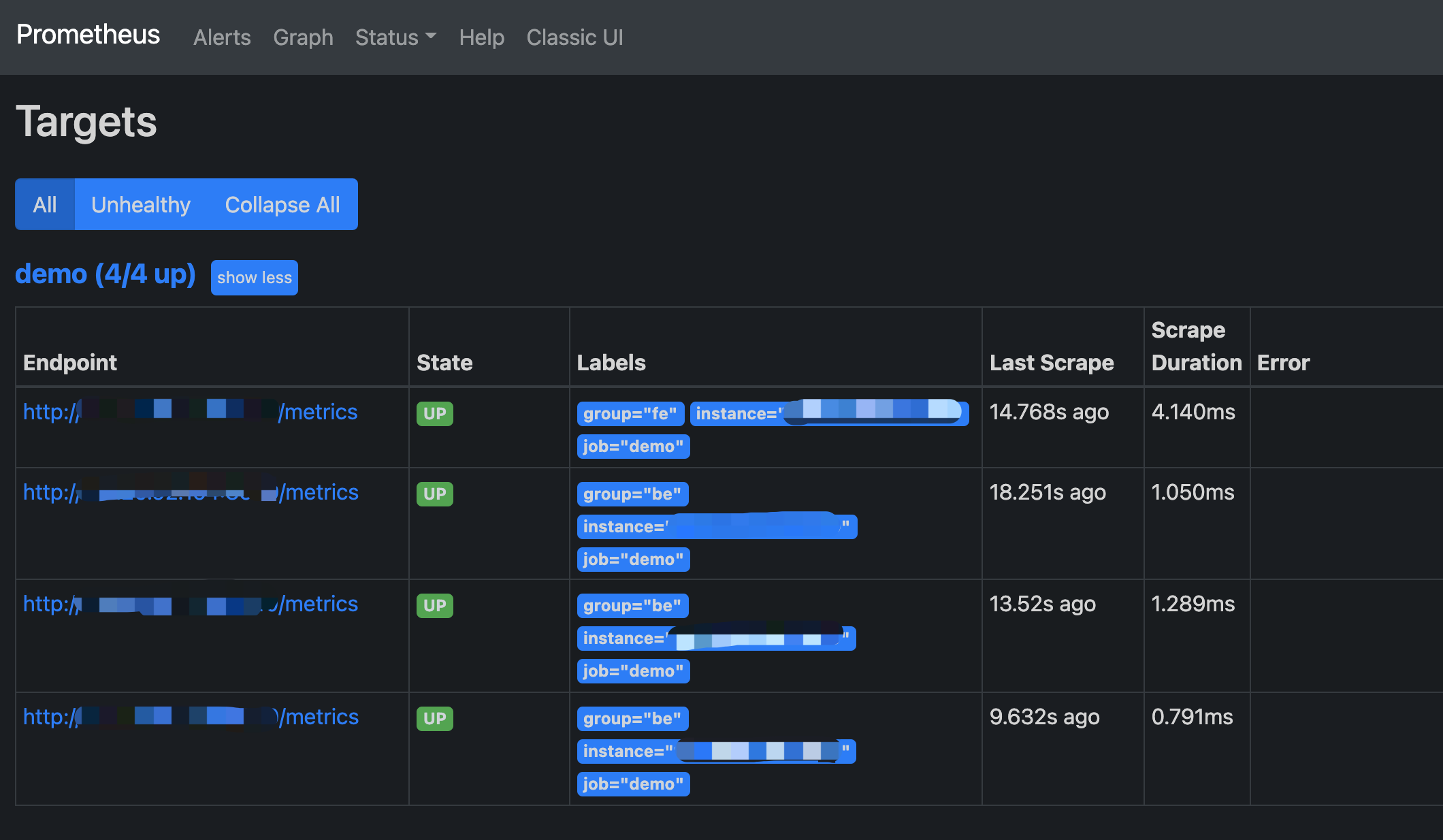
Task: Click the UP badge in the 13.52s ago row
Action: click(435, 606)
